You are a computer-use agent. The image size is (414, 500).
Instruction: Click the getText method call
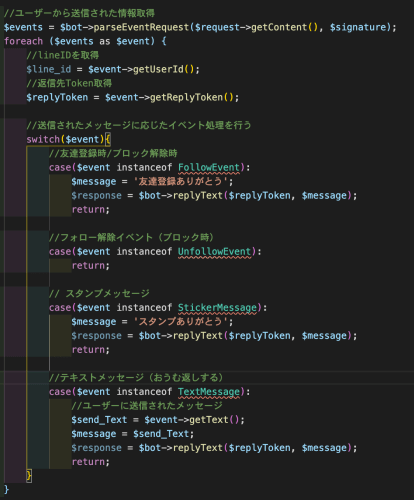(x=209, y=419)
